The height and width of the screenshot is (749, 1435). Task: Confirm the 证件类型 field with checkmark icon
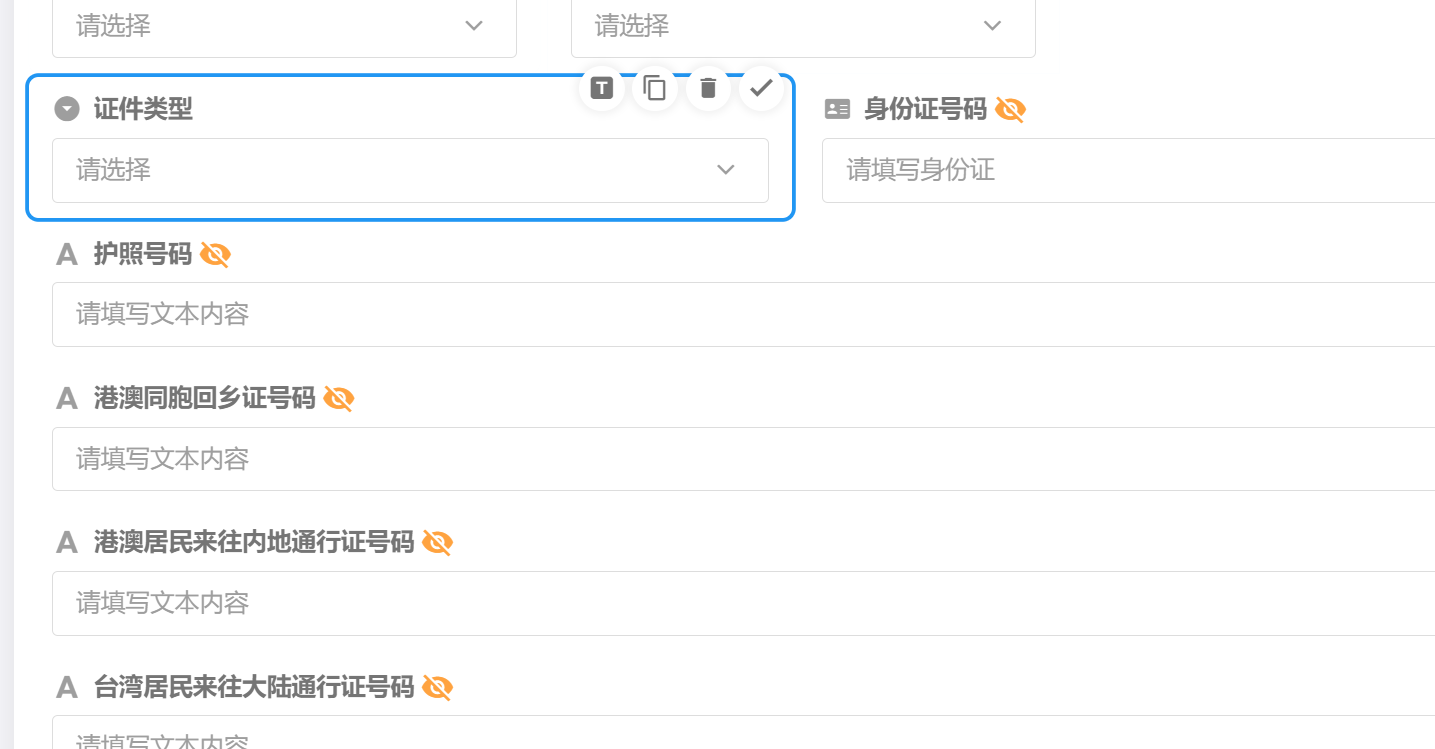pos(762,88)
